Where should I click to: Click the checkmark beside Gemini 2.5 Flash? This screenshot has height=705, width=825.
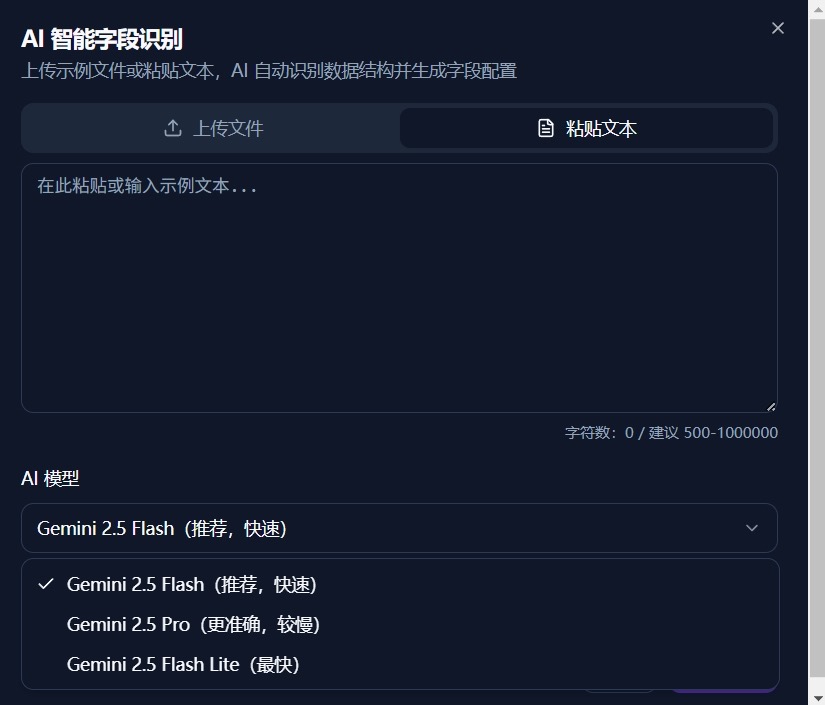[x=46, y=584]
